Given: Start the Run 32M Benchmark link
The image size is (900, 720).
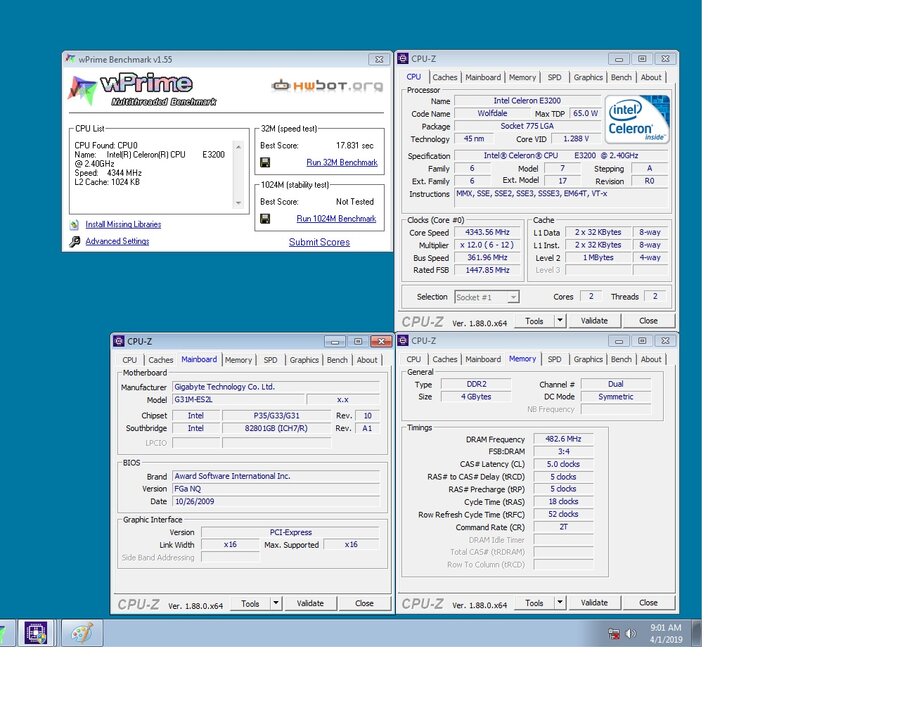Looking at the screenshot, I should click(342, 162).
